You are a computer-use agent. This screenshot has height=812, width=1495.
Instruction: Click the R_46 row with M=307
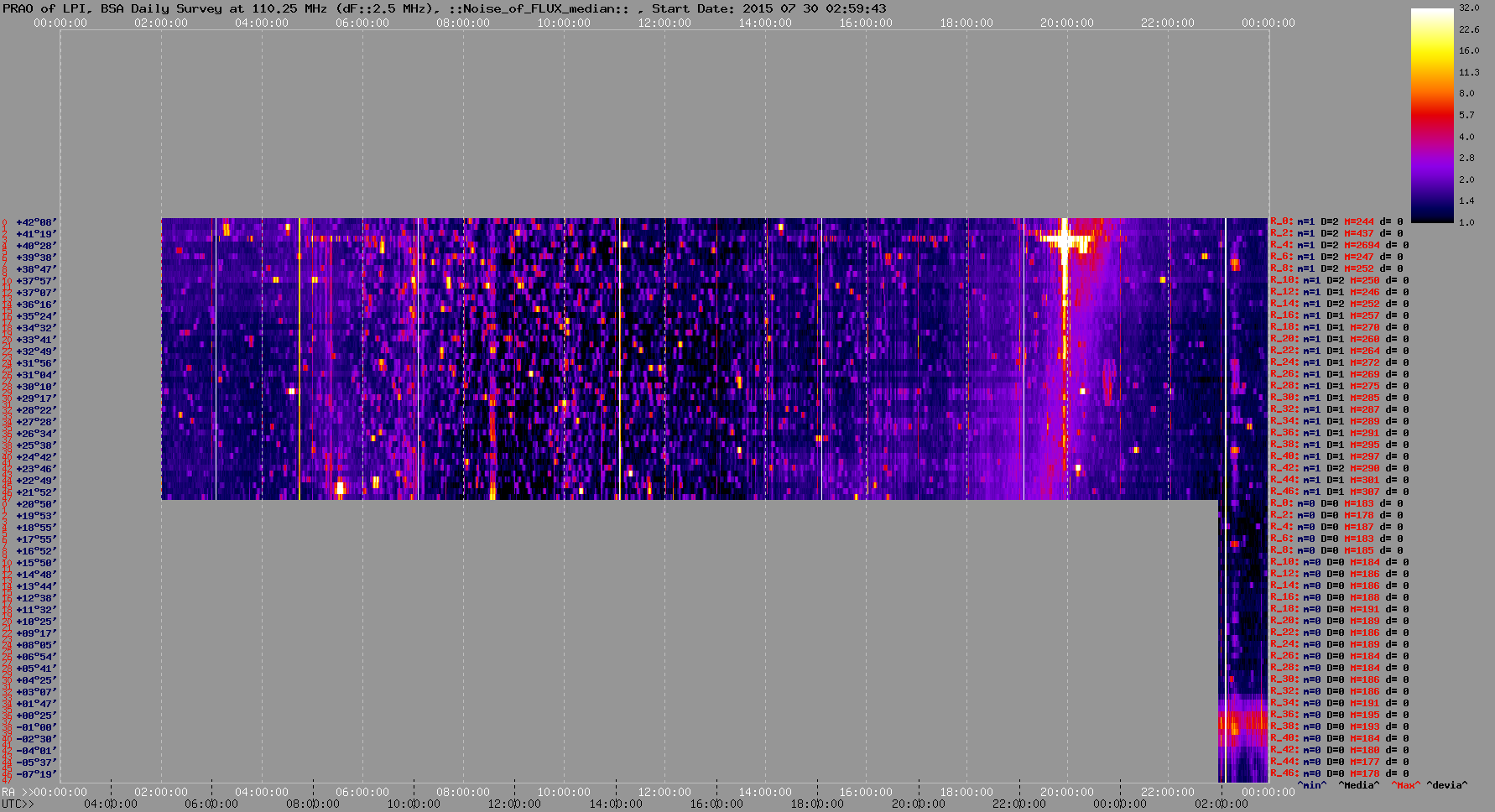(1340, 492)
